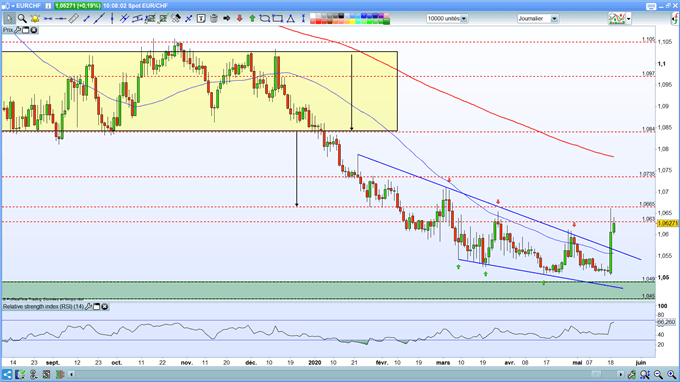The height and width of the screenshot is (382, 680).
Task: Open the Fibonacci retracement grid tool
Action: click(150, 19)
